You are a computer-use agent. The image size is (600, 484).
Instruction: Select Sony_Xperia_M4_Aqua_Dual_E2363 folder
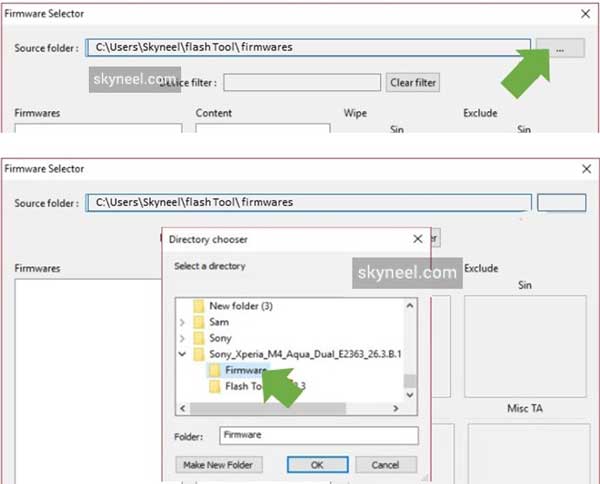tap(305, 354)
